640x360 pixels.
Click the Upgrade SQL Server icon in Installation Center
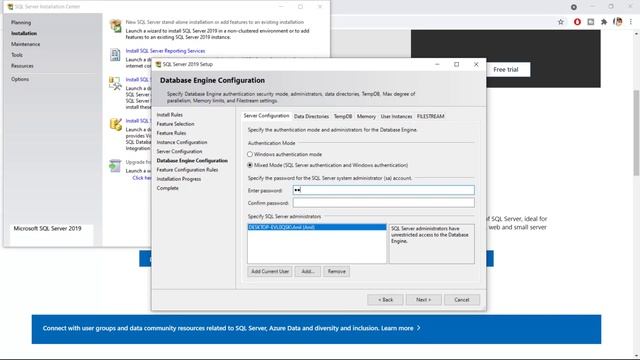click(116, 166)
